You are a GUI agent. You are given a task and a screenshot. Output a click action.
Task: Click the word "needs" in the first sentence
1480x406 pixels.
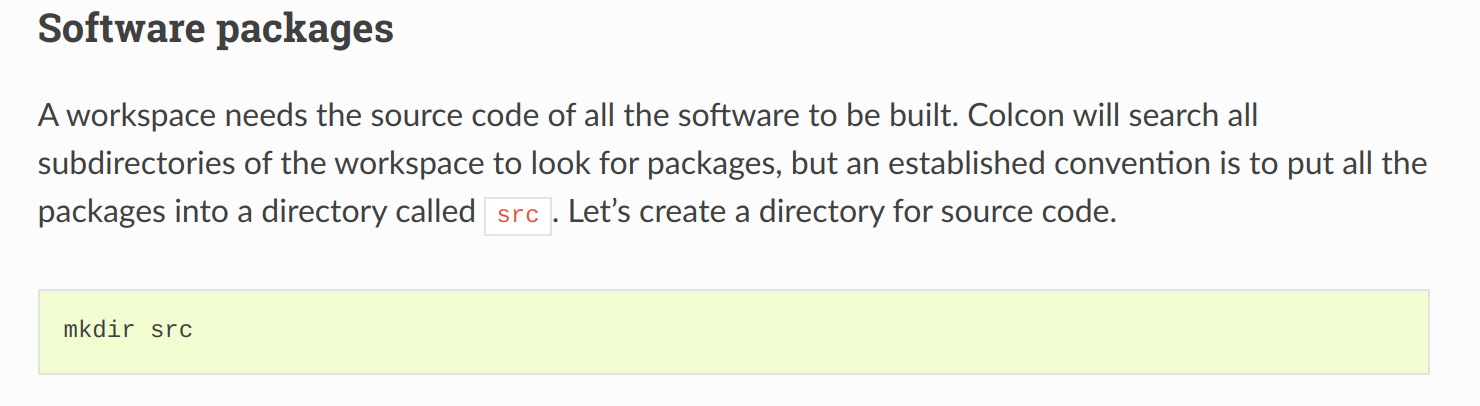(265, 117)
